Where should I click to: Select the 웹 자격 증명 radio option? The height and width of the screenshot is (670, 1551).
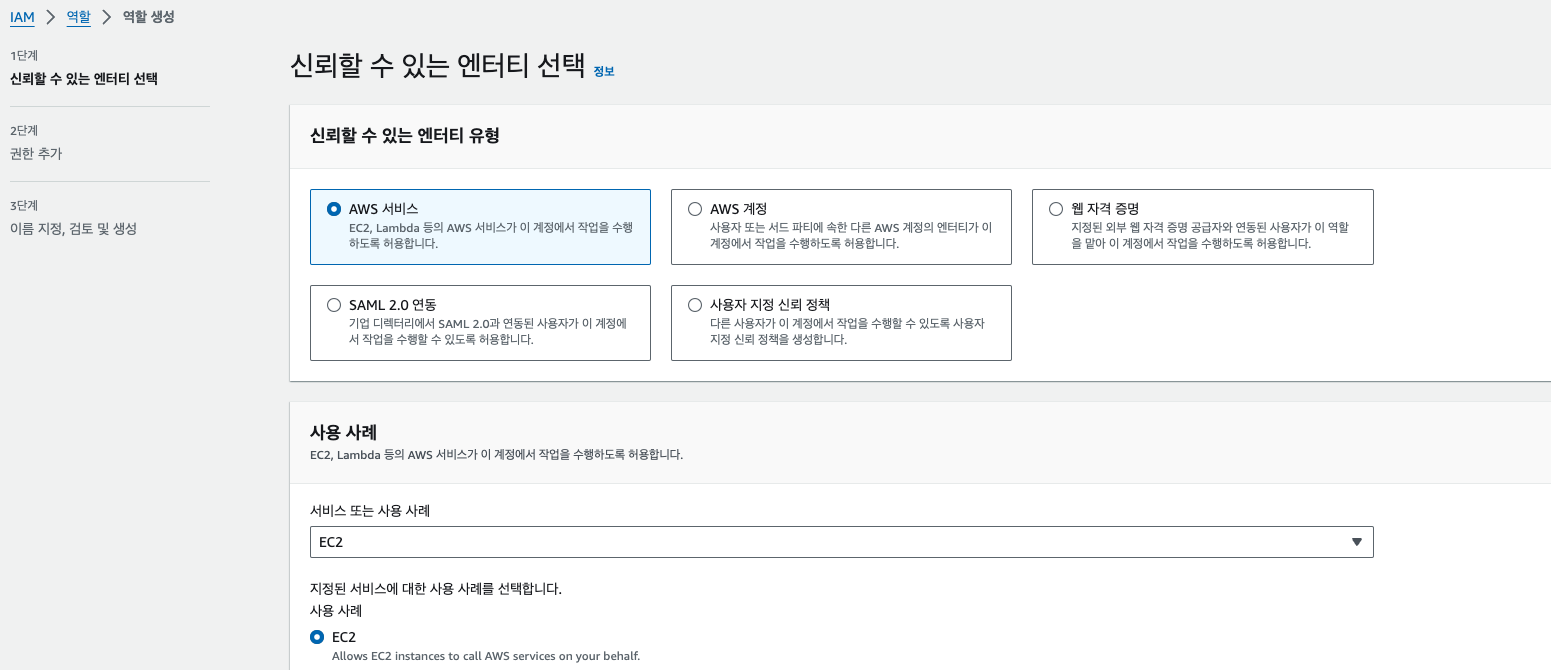(x=1056, y=209)
